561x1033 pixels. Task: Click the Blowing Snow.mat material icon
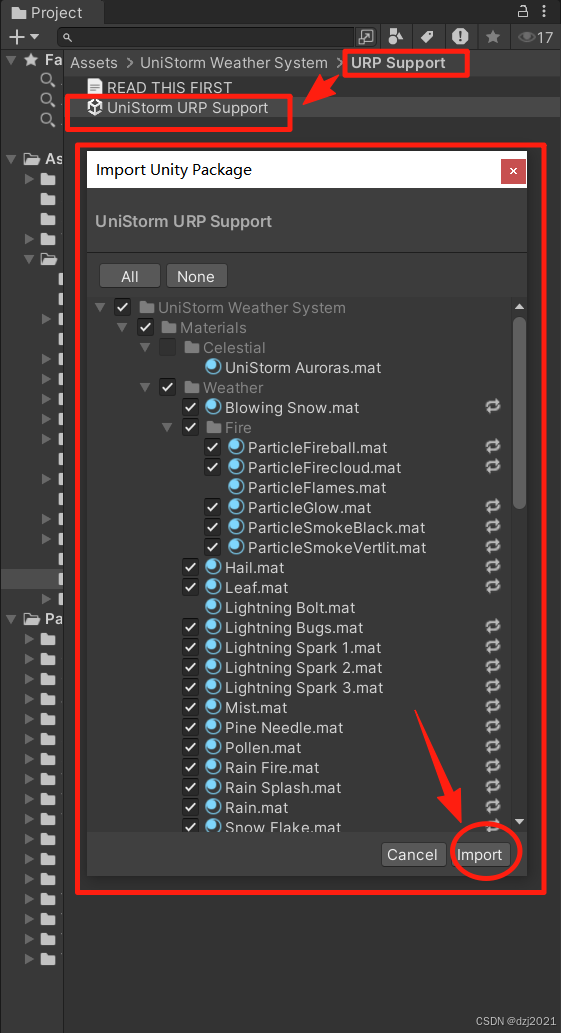213,407
